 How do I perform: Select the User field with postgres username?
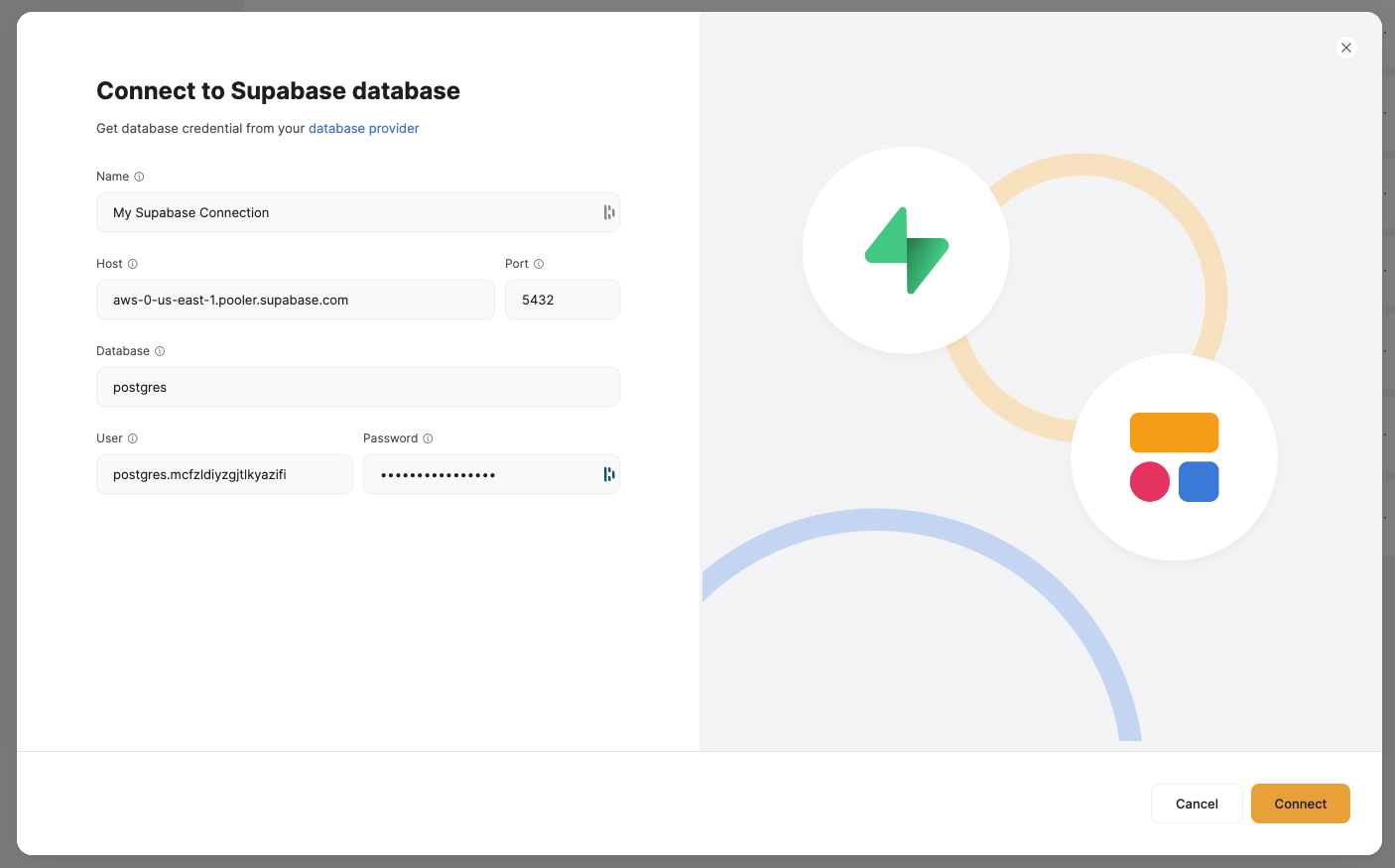(x=223, y=473)
